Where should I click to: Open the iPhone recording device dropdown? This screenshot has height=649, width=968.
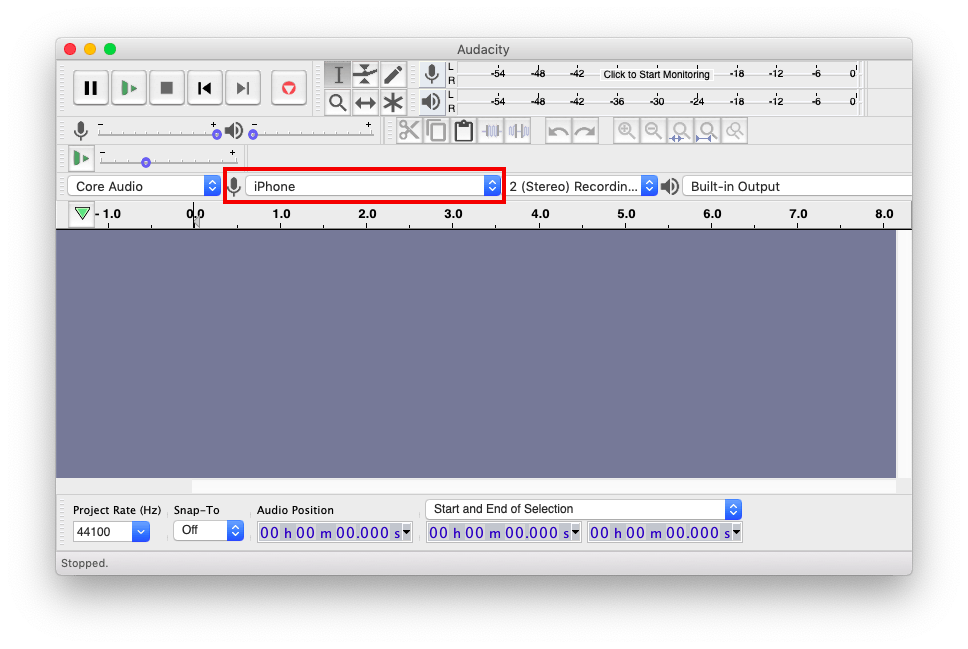373,186
